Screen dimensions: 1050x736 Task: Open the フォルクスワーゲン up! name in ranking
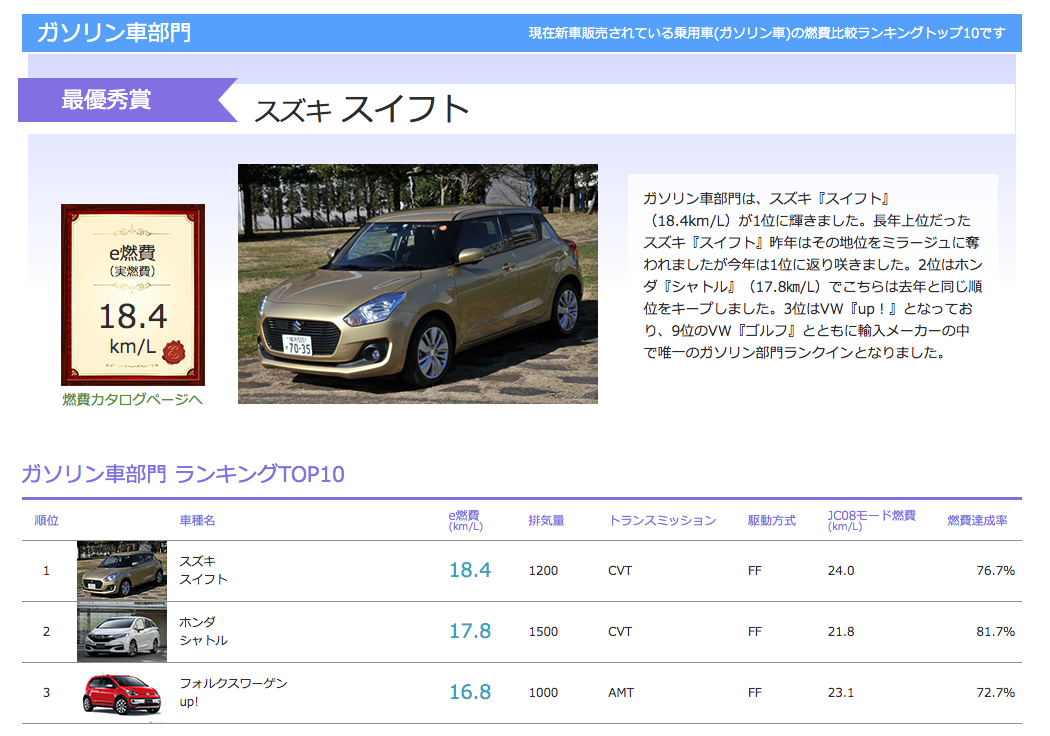(x=232, y=692)
